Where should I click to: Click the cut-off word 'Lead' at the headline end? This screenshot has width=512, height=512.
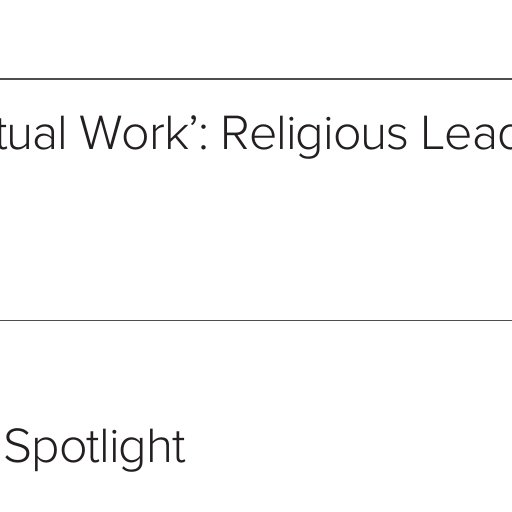[x=467, y=133]
